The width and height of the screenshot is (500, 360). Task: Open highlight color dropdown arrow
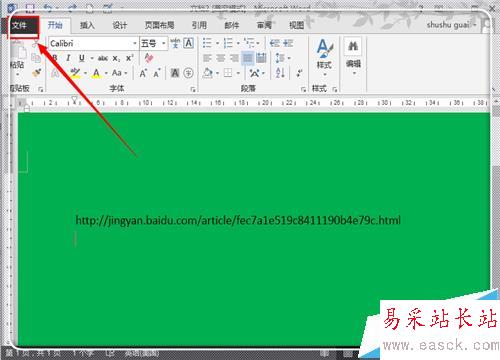click(86, 73)
